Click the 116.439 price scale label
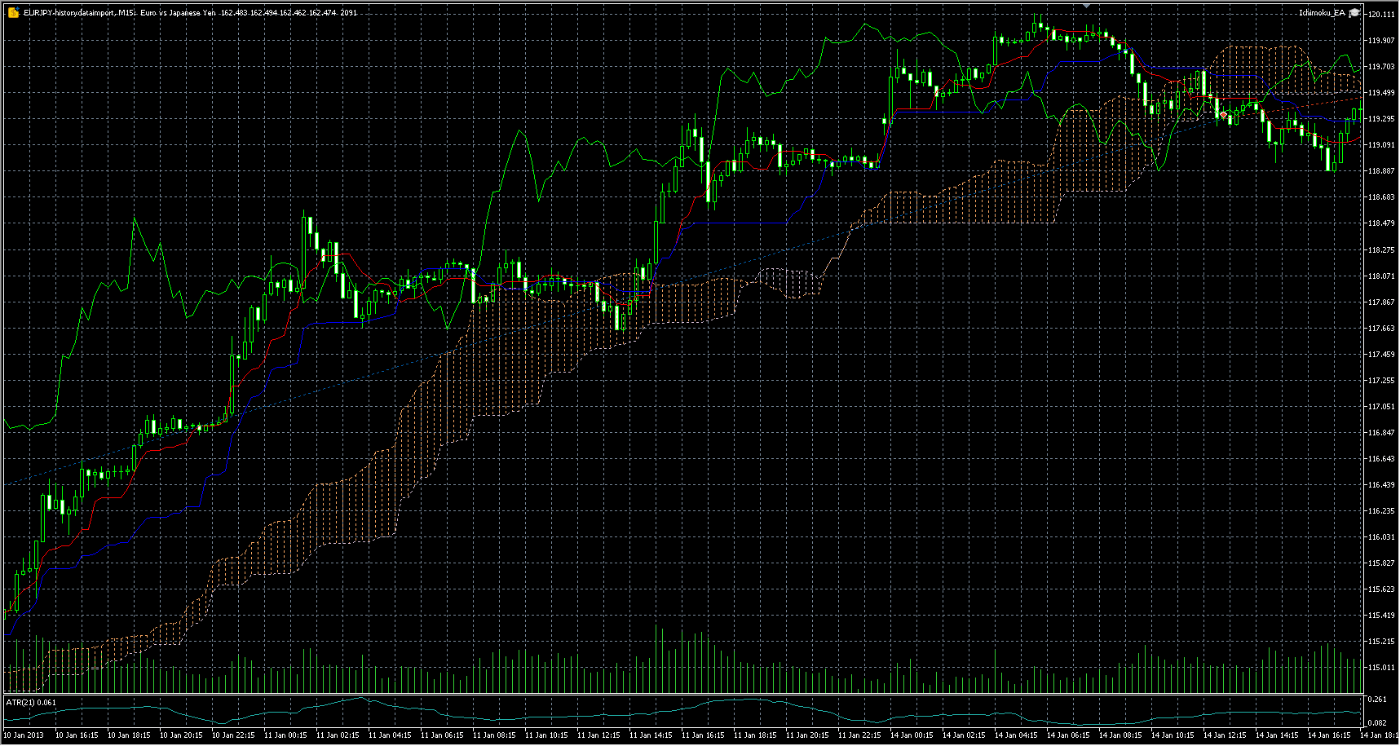The image size is (1400, 746). click(x=1381, y=485)
